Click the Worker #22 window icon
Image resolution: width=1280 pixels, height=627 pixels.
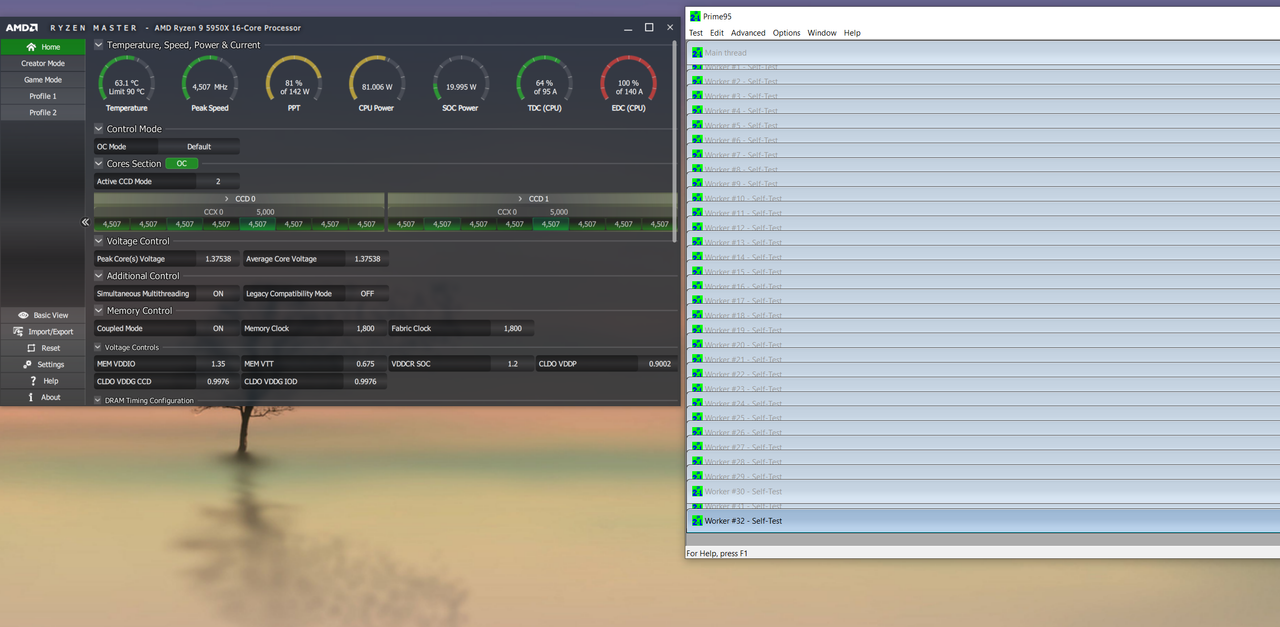click(x=697, y=374)
